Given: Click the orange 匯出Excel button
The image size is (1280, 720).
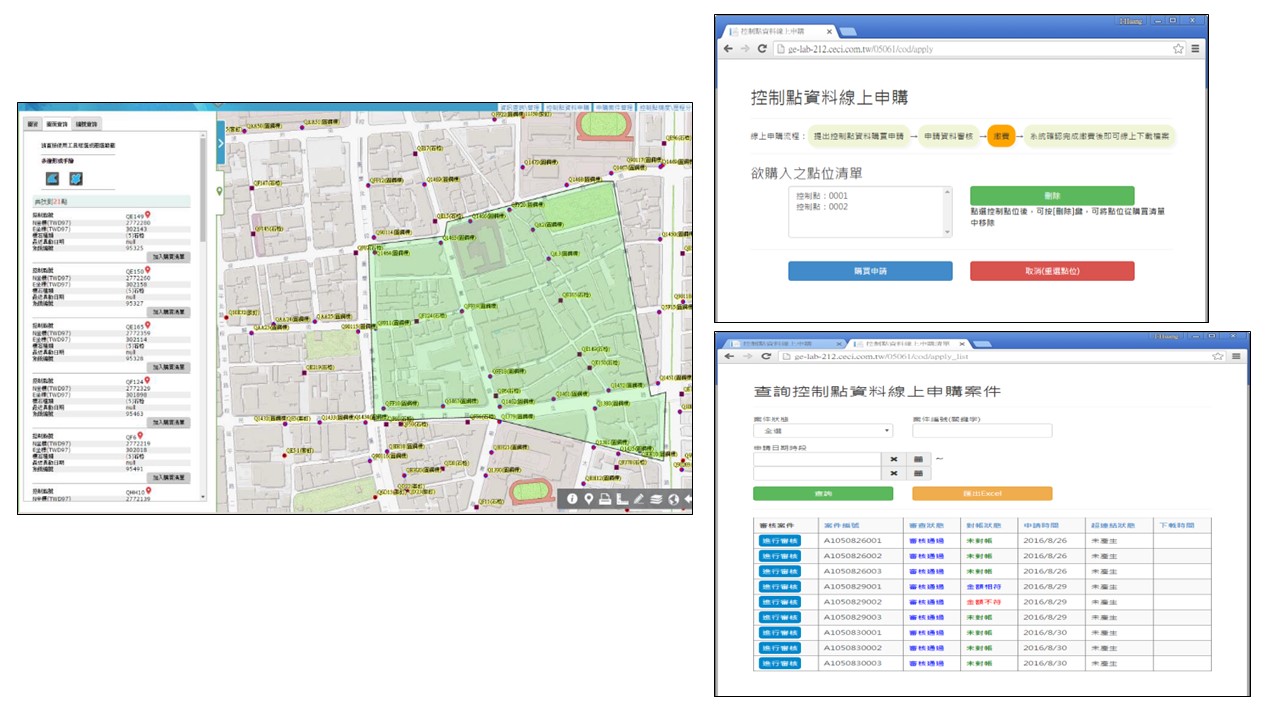Looking at the screenshot, I should tap(982, 494).
